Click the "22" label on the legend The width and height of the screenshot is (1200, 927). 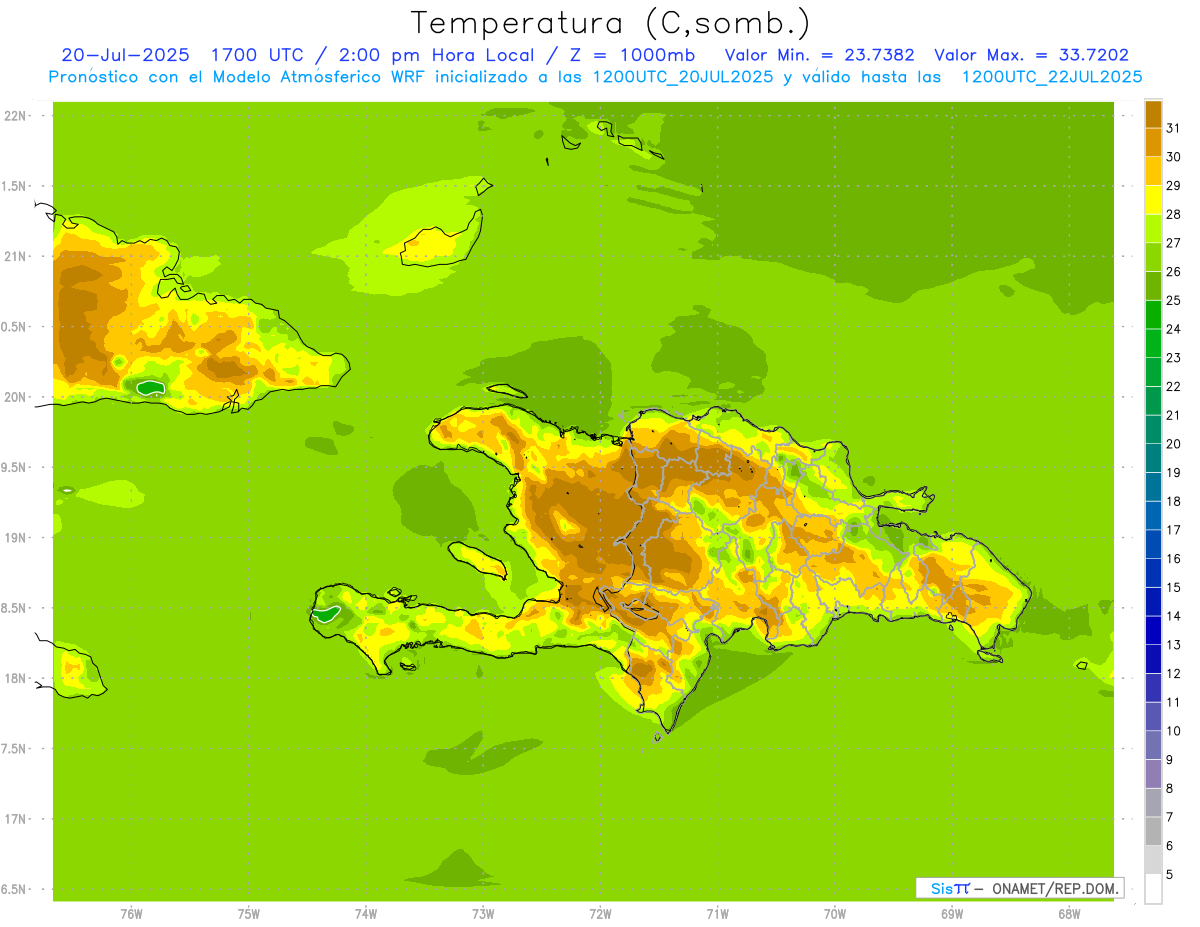(1174, 386)
